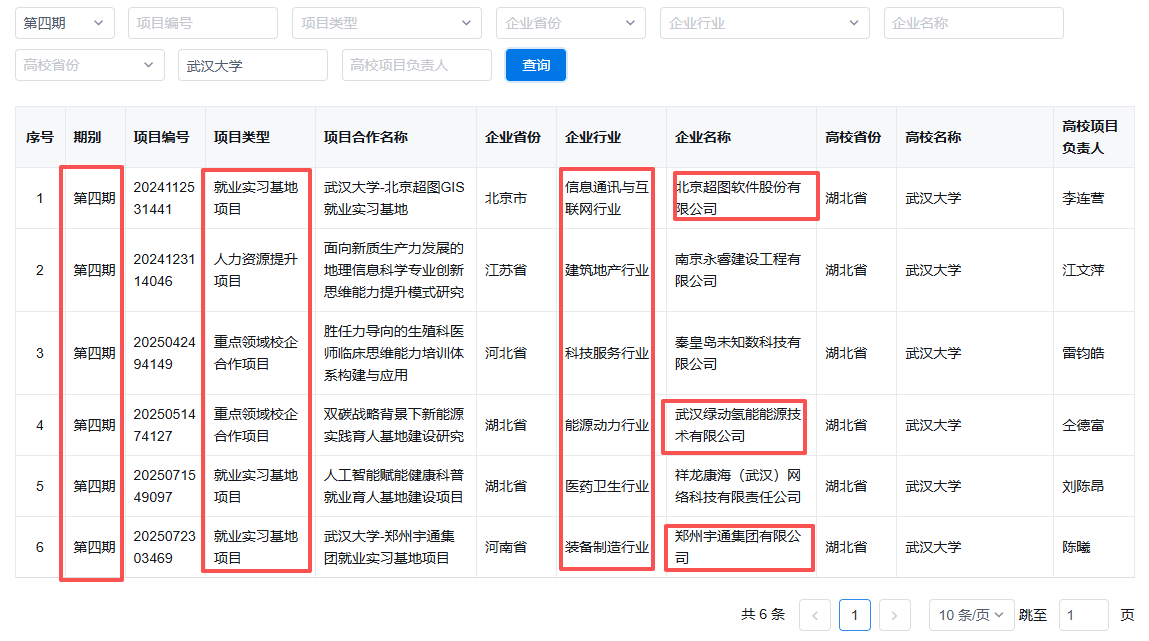Click 武汉大学-郑州宇通集团 project name

pos(389,546)
